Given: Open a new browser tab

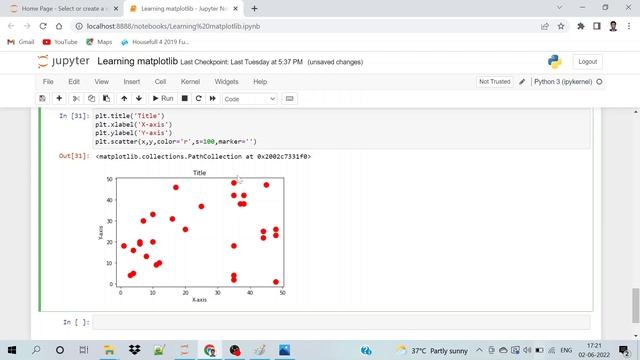Looking at the screenshot, I should [x=254, y=9].
